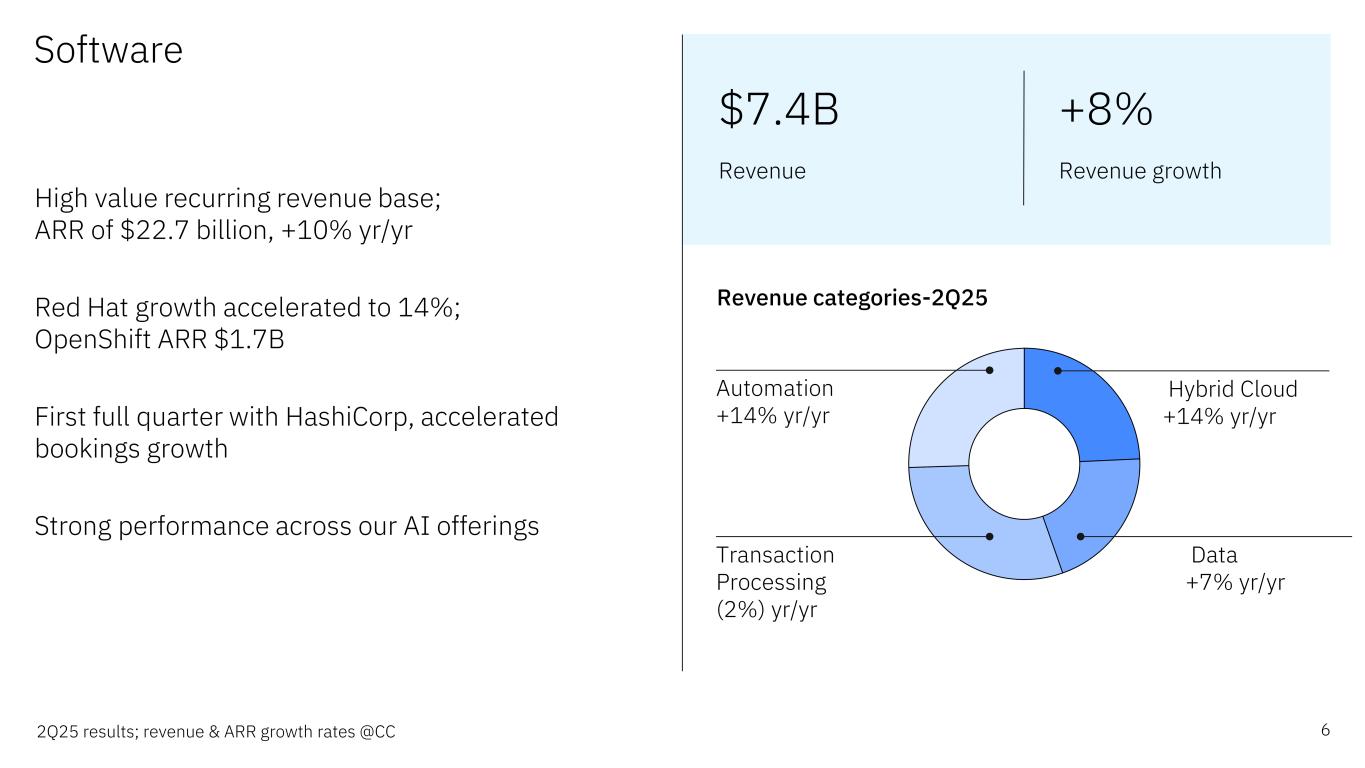
Task: Click the Data leader line dot
Action: (x=1080, y=537)
